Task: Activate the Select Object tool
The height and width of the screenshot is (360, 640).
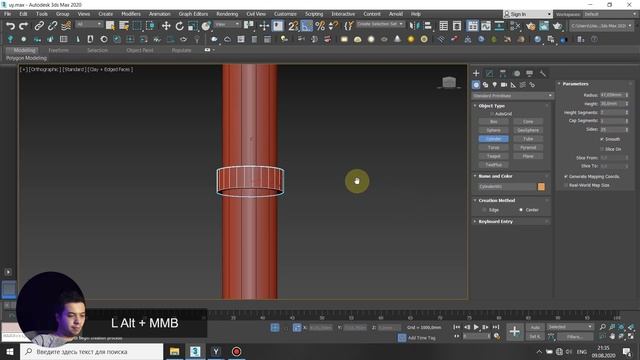Action: point(110,26)
